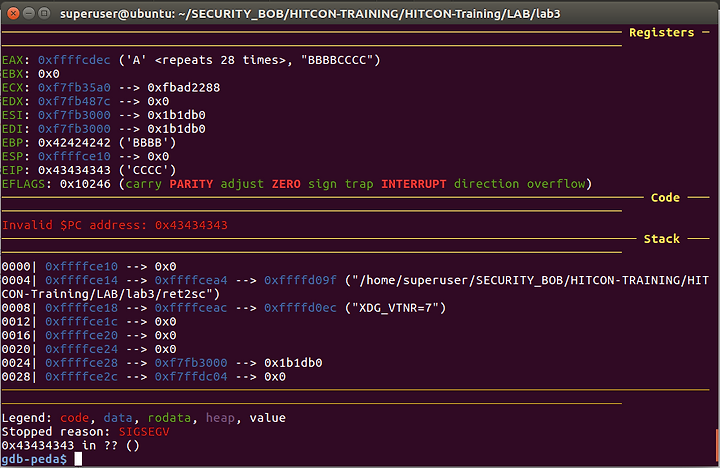Click EIP value 0x43434343
The height and width of the screenshot is (468, 720).
click(74, 170)
